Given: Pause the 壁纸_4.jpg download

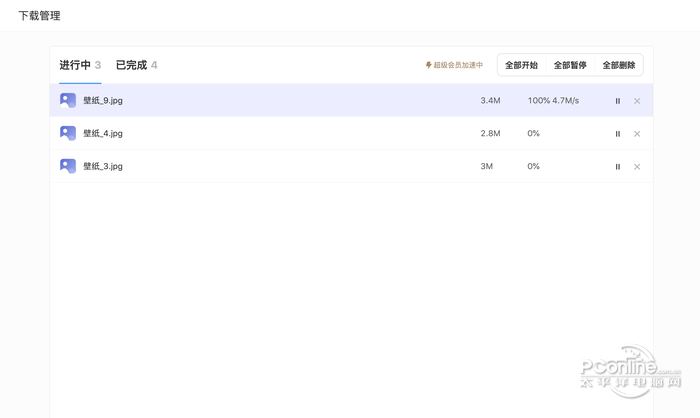Looking at the screenshot, I should coord(617,134).
